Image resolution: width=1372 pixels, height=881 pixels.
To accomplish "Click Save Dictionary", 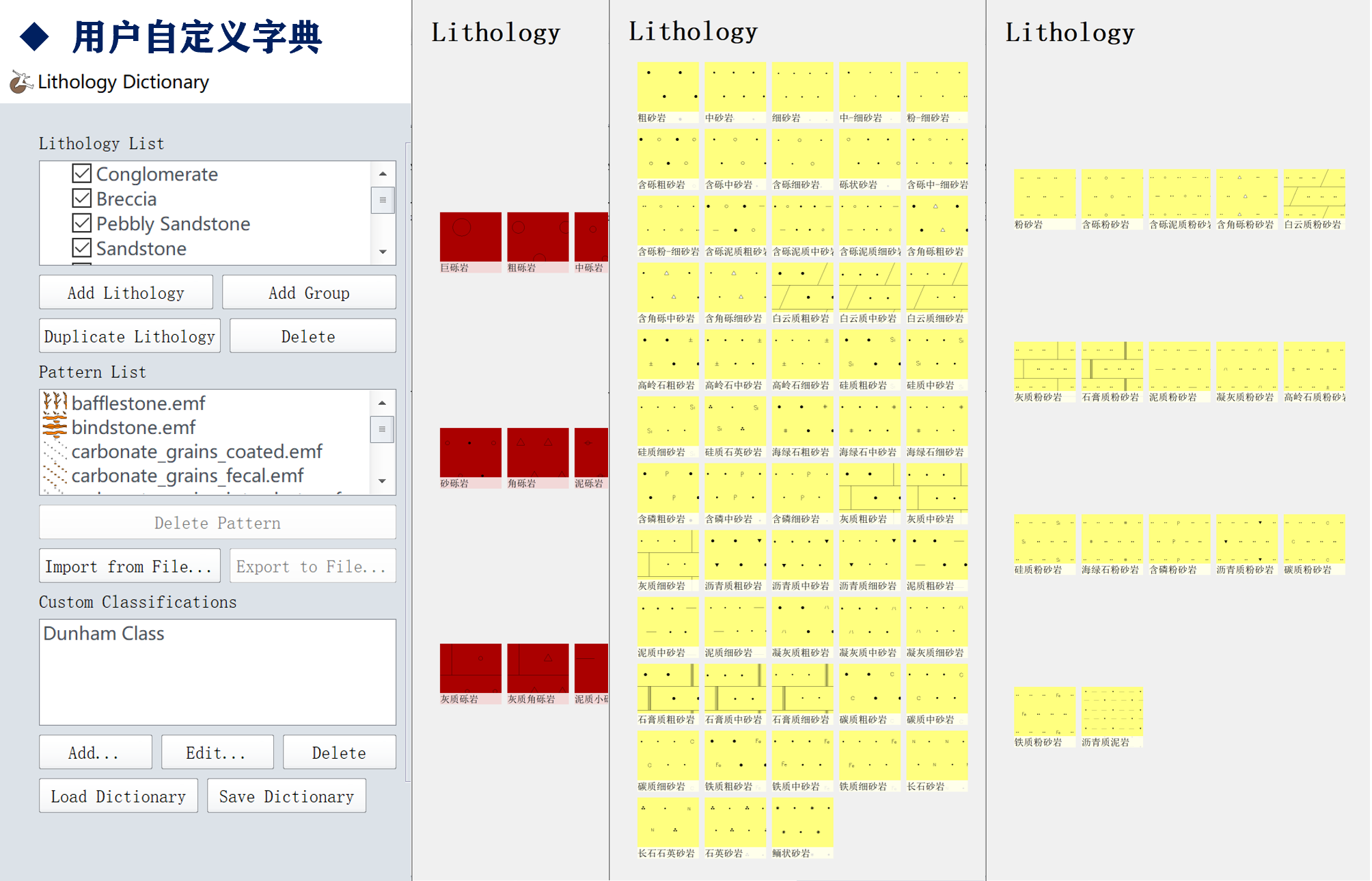I will pos(286,796).
